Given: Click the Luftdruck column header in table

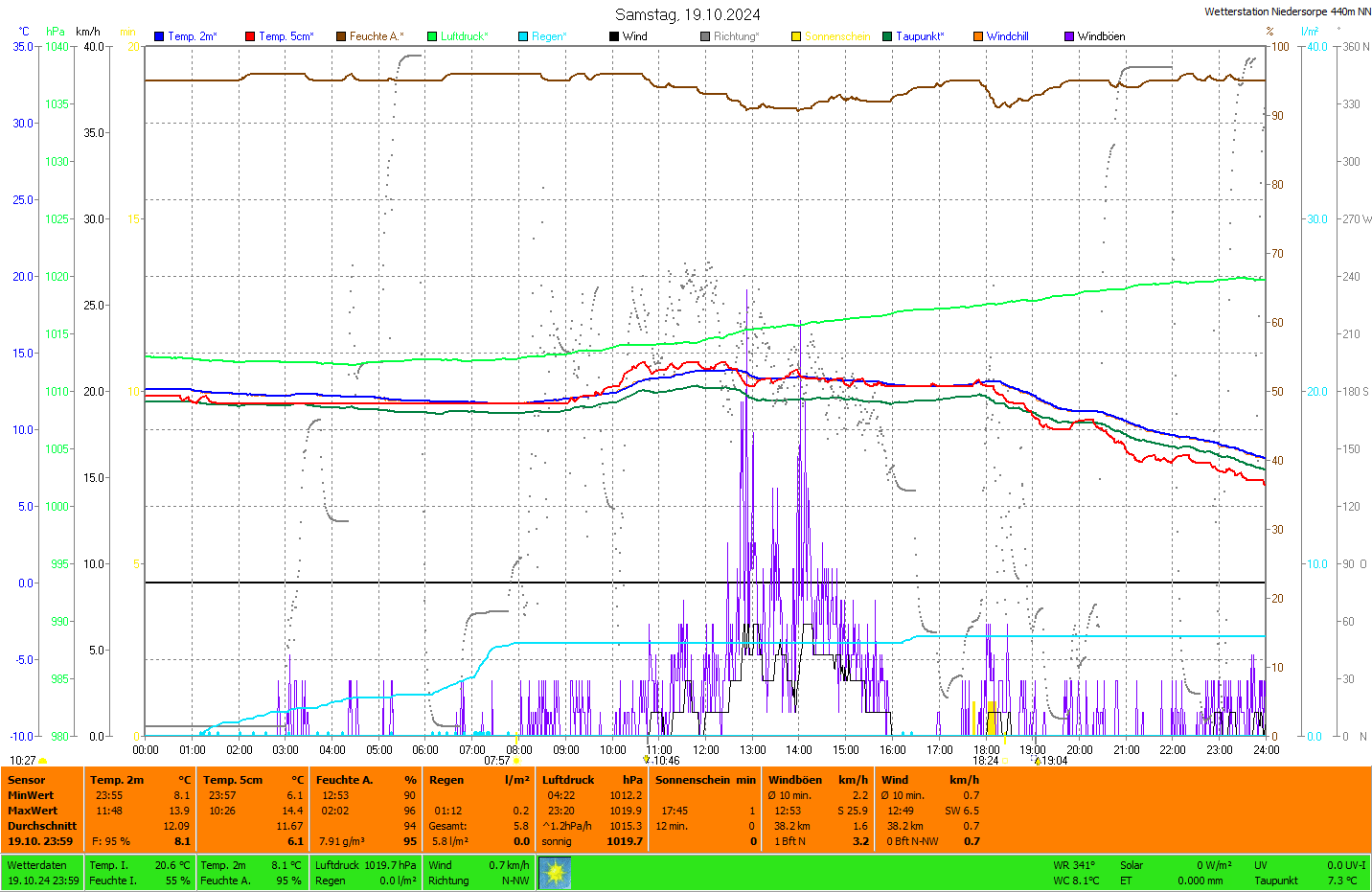Looking at the screenshot, I should 569,780.
